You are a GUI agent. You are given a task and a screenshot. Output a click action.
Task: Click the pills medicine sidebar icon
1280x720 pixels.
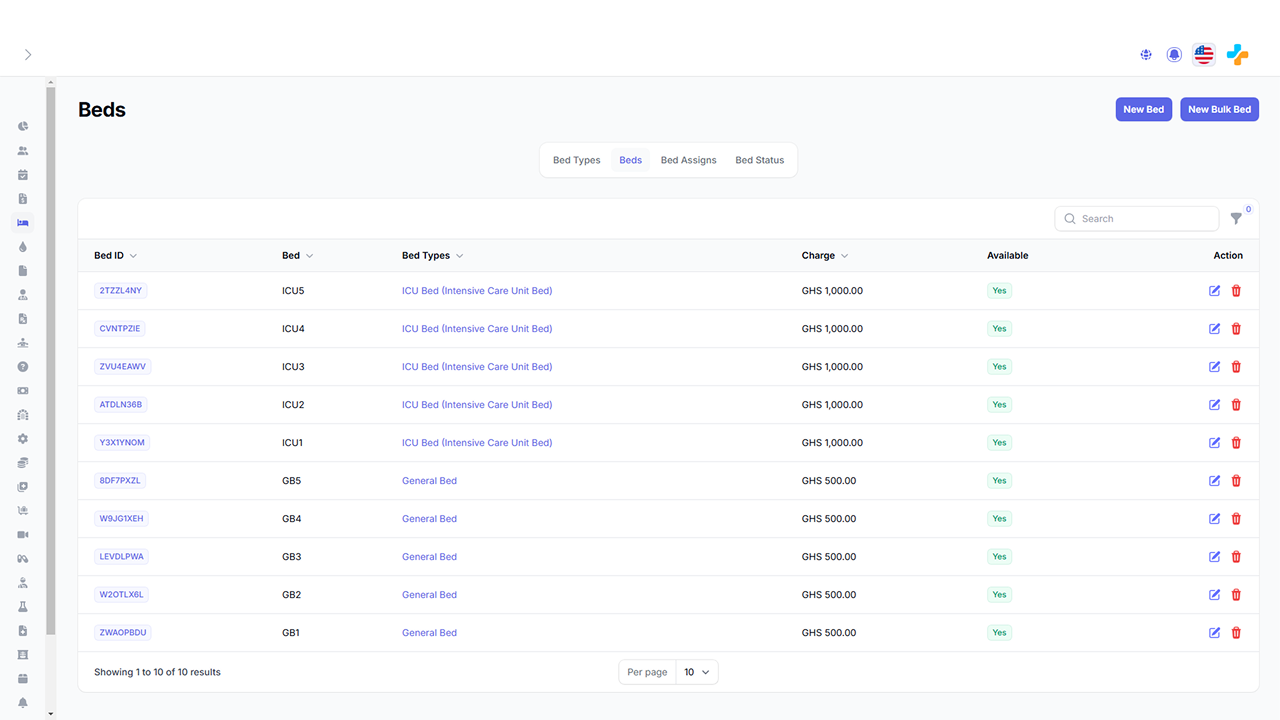(23, 559)
